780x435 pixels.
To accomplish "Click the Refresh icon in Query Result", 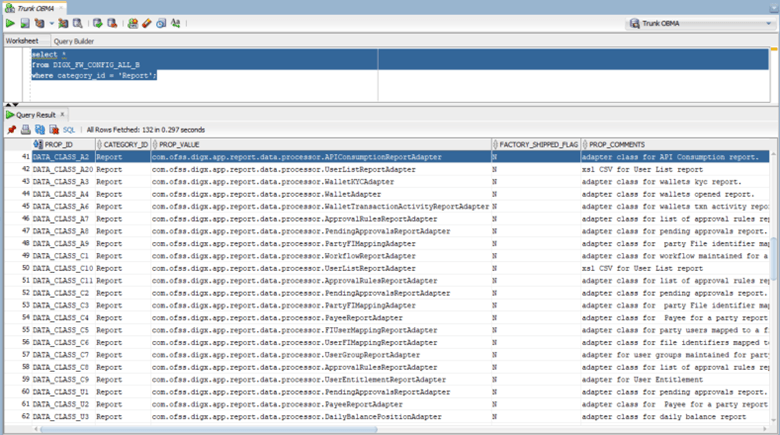I will [40, 130].
